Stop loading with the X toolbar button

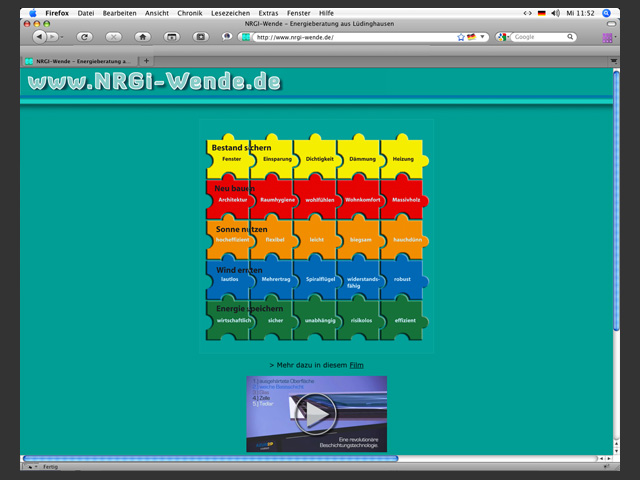(x=113, y=37)
